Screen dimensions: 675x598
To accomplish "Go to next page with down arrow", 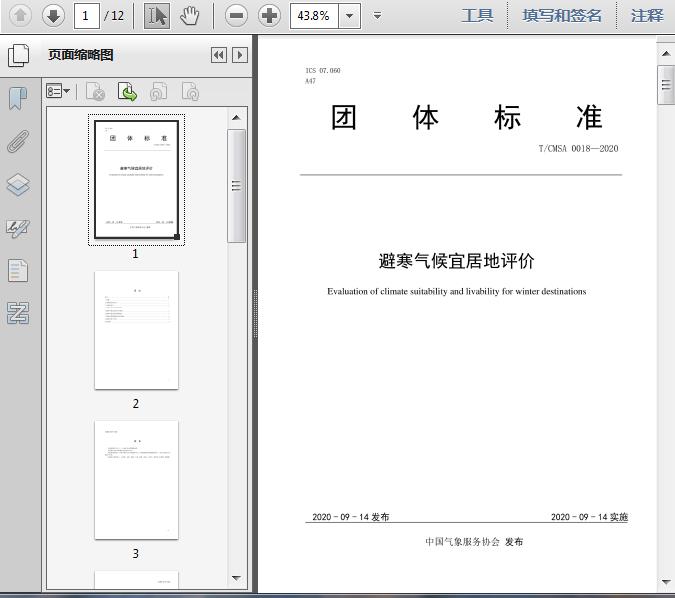I will [53, 16].
